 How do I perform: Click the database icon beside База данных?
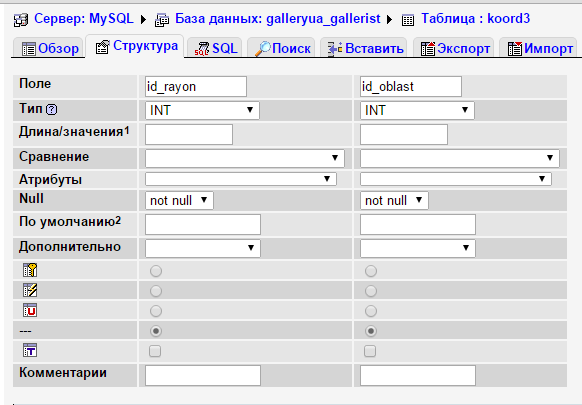tap(162, 20)
